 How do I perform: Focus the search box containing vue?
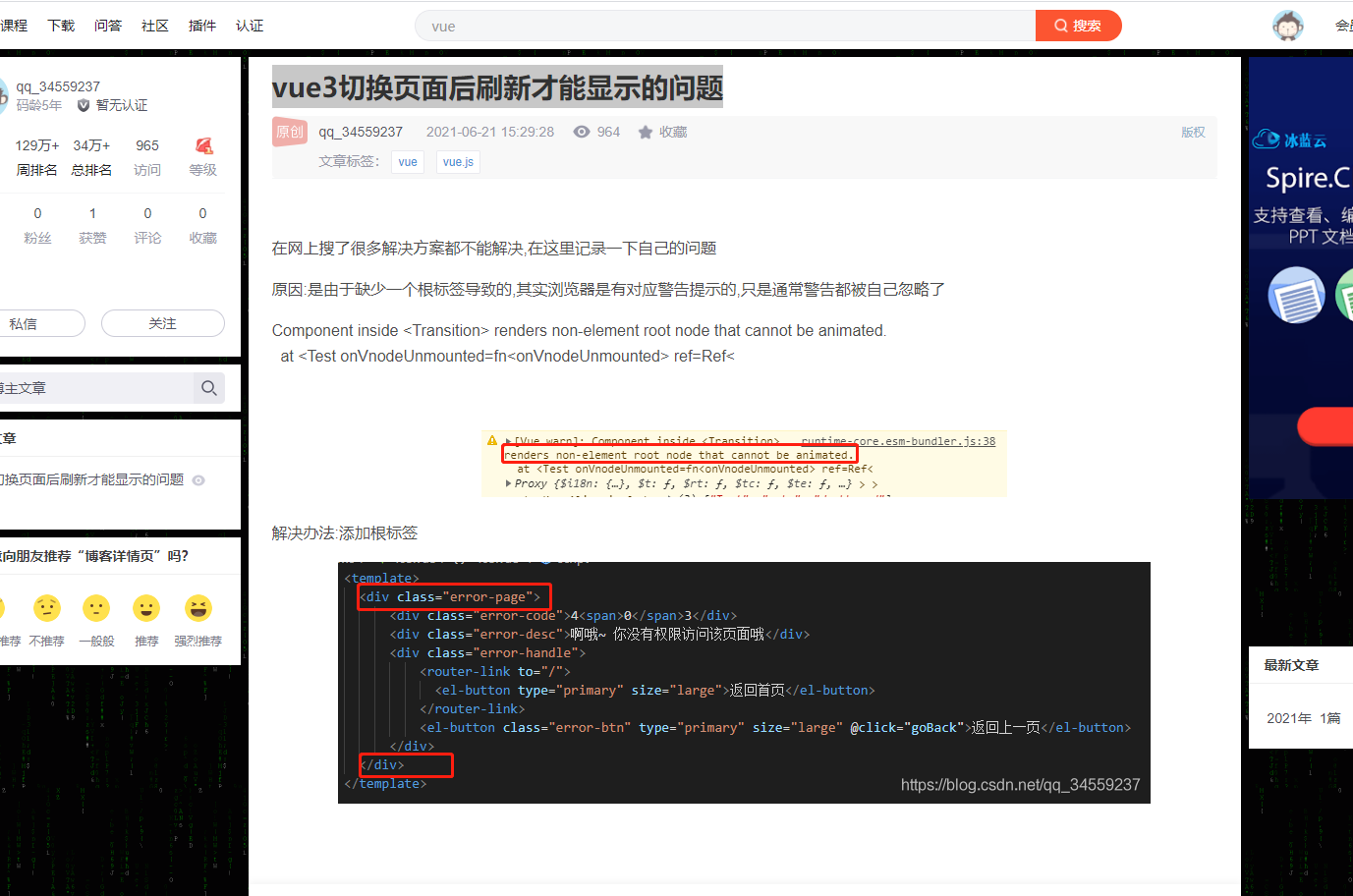[725, 26]
